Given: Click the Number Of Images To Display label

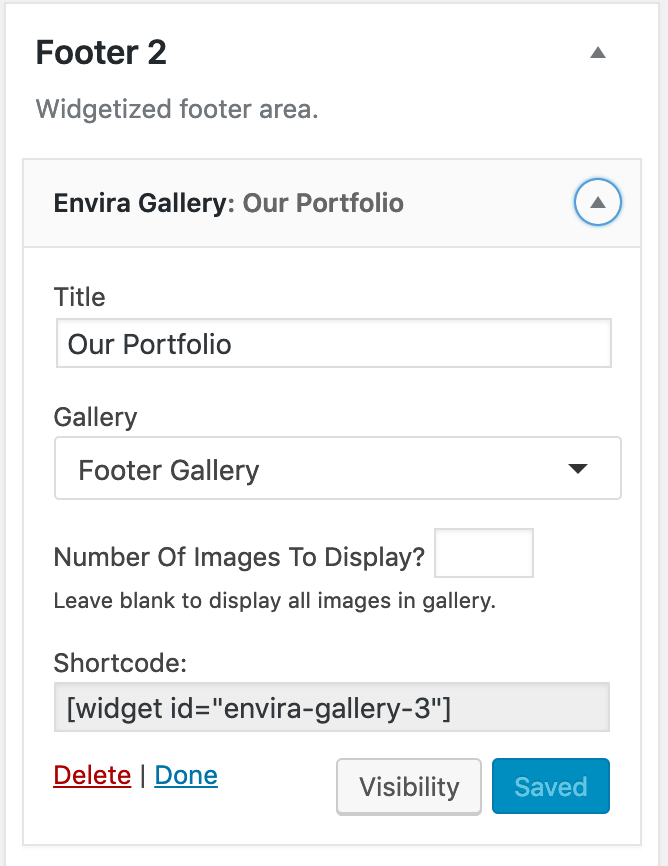Looking at the screenshot, I should tap(239, 557).
